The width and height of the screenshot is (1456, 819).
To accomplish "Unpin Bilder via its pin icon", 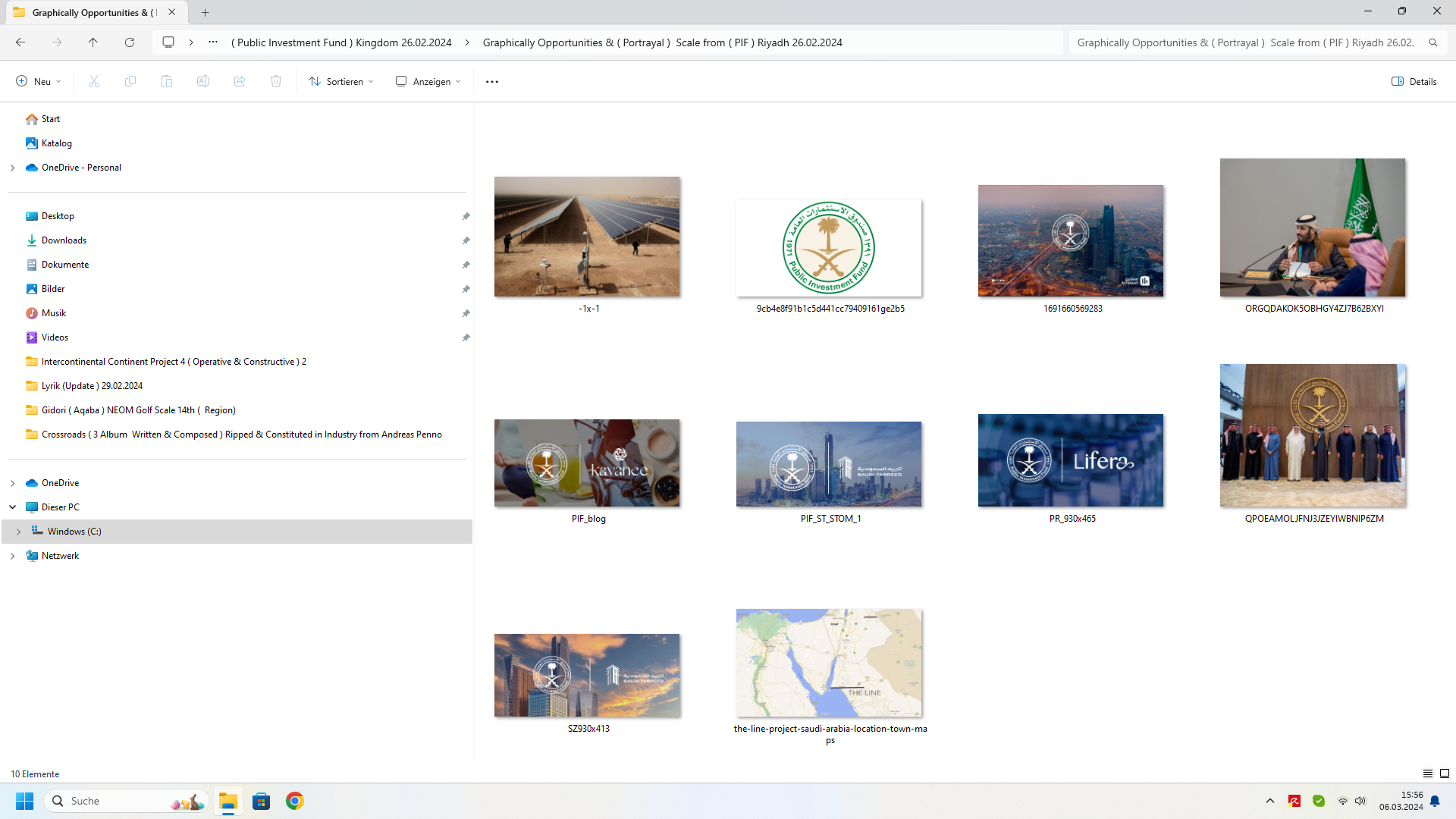I will pos(466,289).
